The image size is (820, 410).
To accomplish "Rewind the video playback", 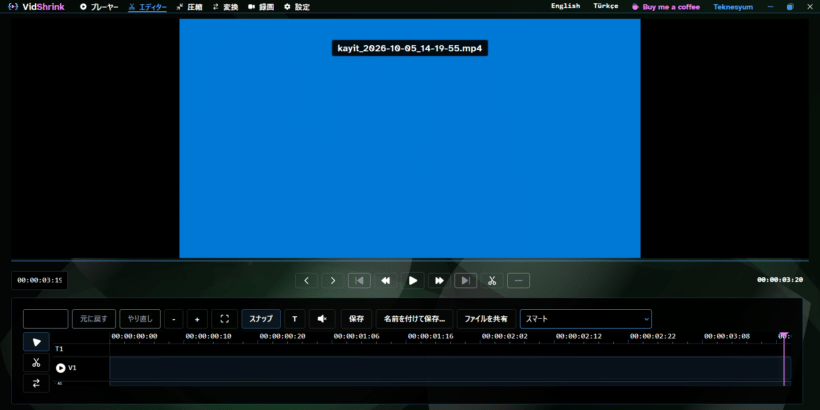I will pos(386,281).
